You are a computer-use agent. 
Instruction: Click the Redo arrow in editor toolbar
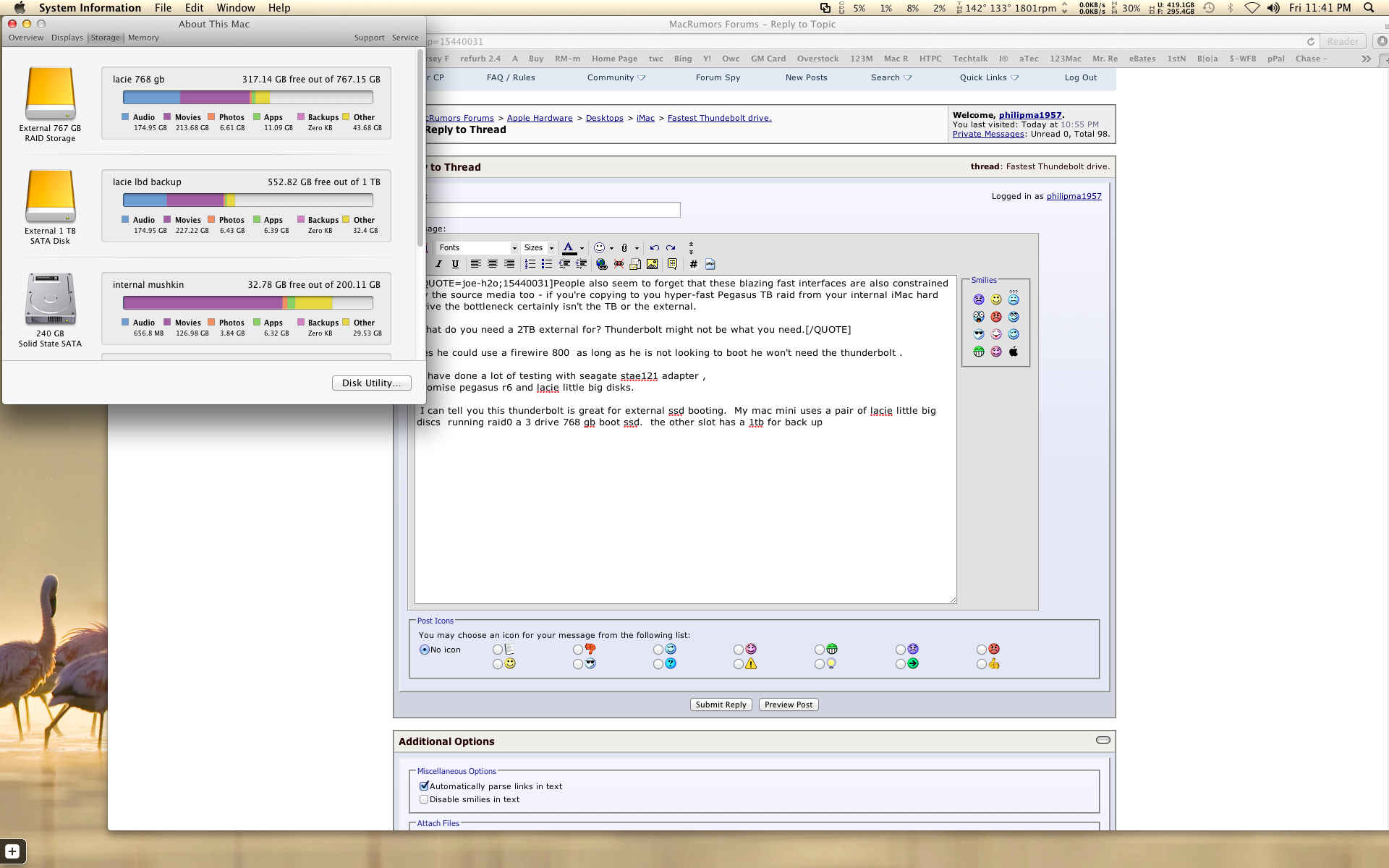pos(671,247)
